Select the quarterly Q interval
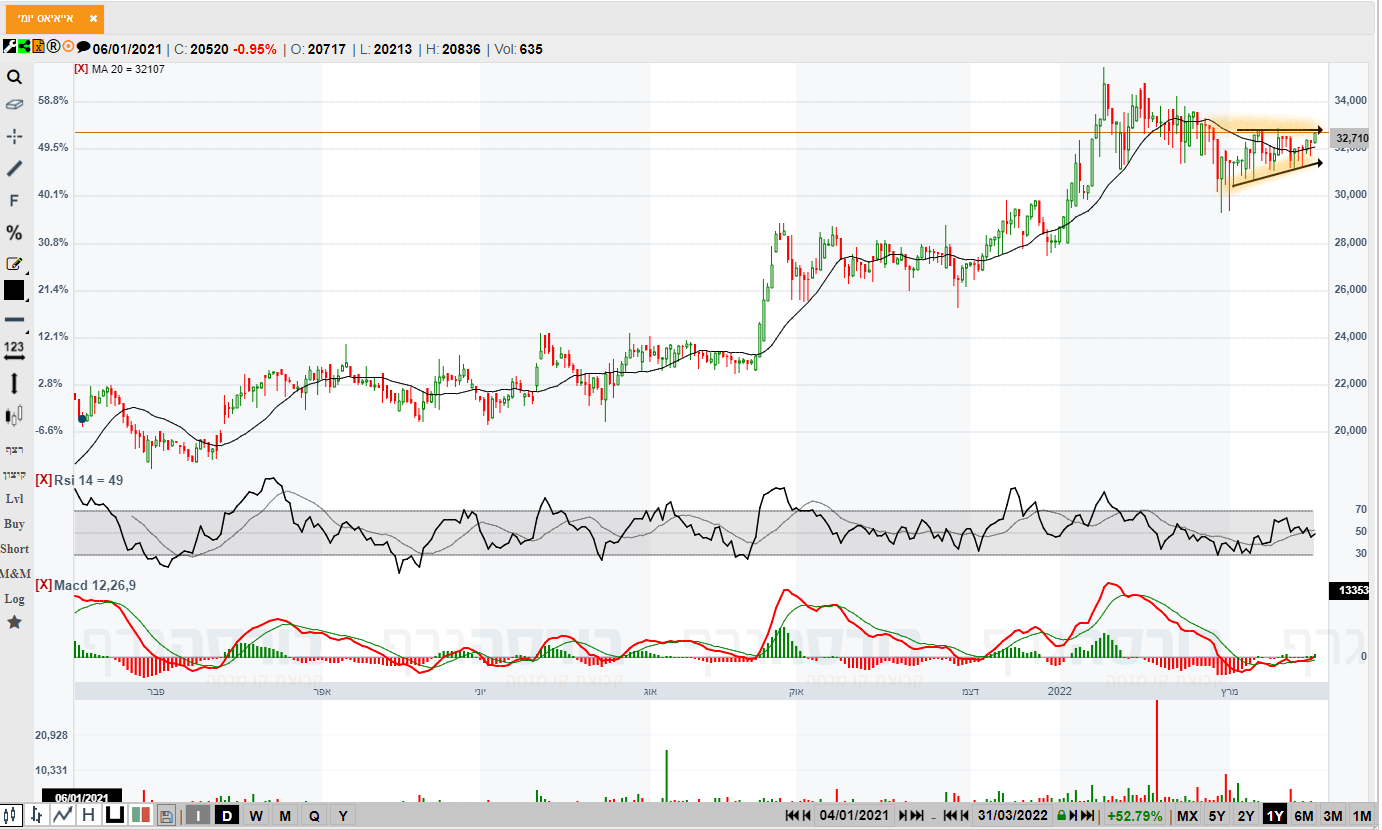1382x830 pixels. tap(314, 815)
